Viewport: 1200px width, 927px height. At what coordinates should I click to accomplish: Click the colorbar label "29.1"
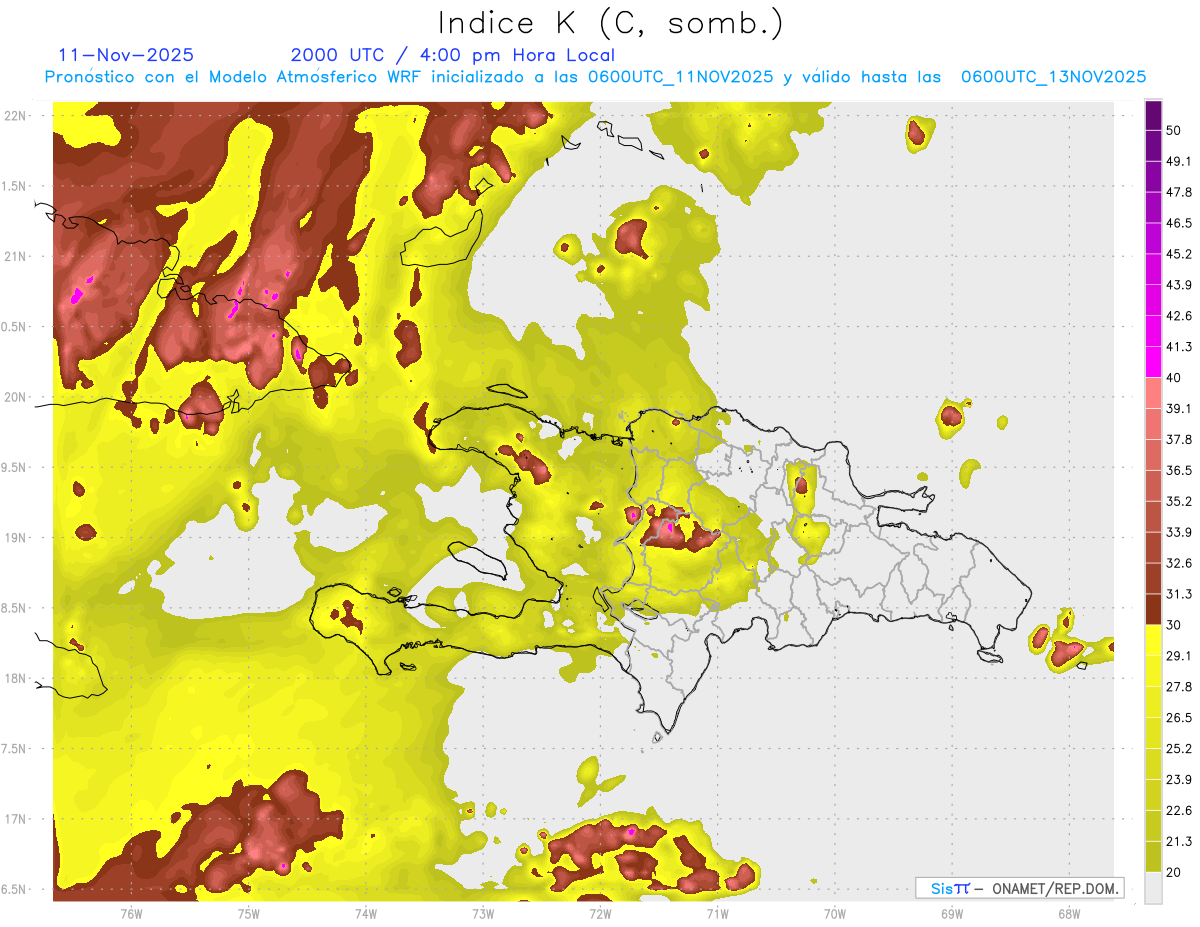(1179, 655)
